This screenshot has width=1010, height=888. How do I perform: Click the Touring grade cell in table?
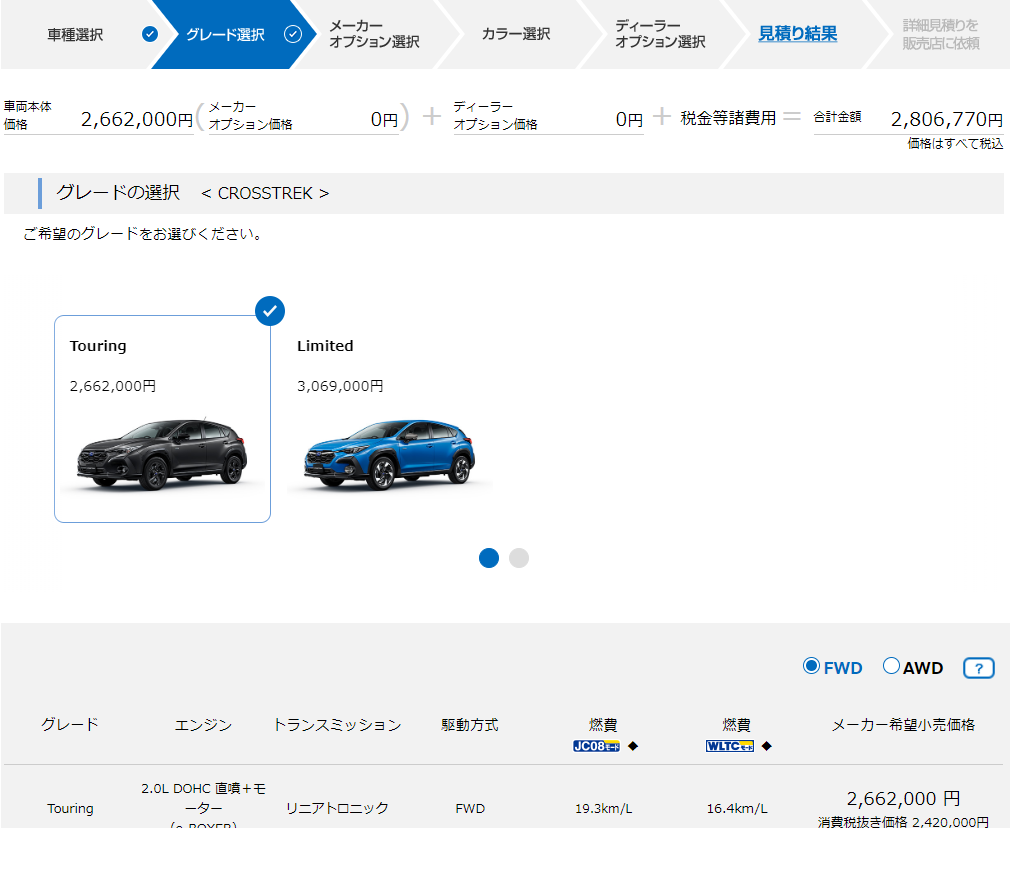70,808
